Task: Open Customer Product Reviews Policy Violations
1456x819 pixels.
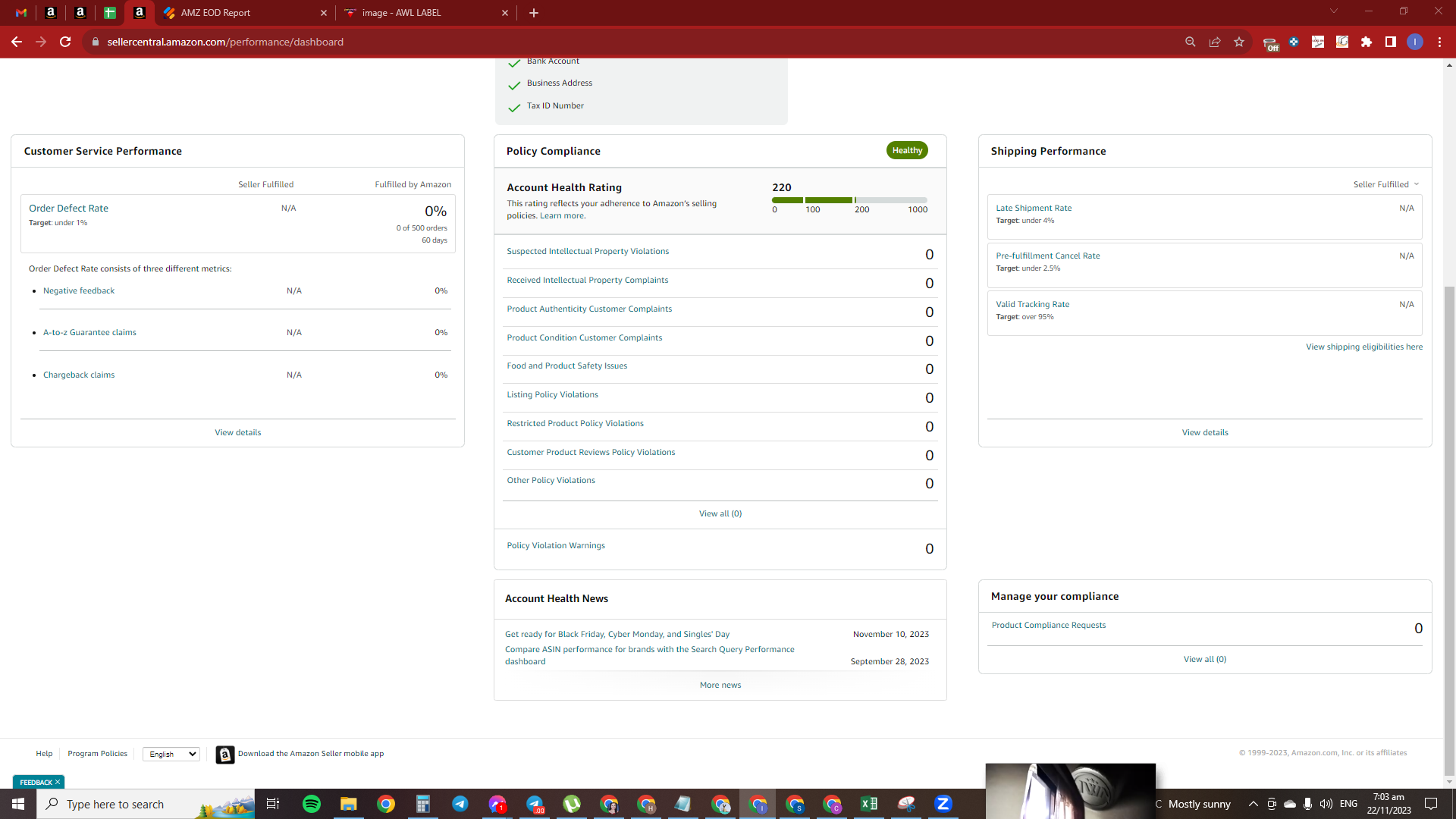Action: [591, 453]
